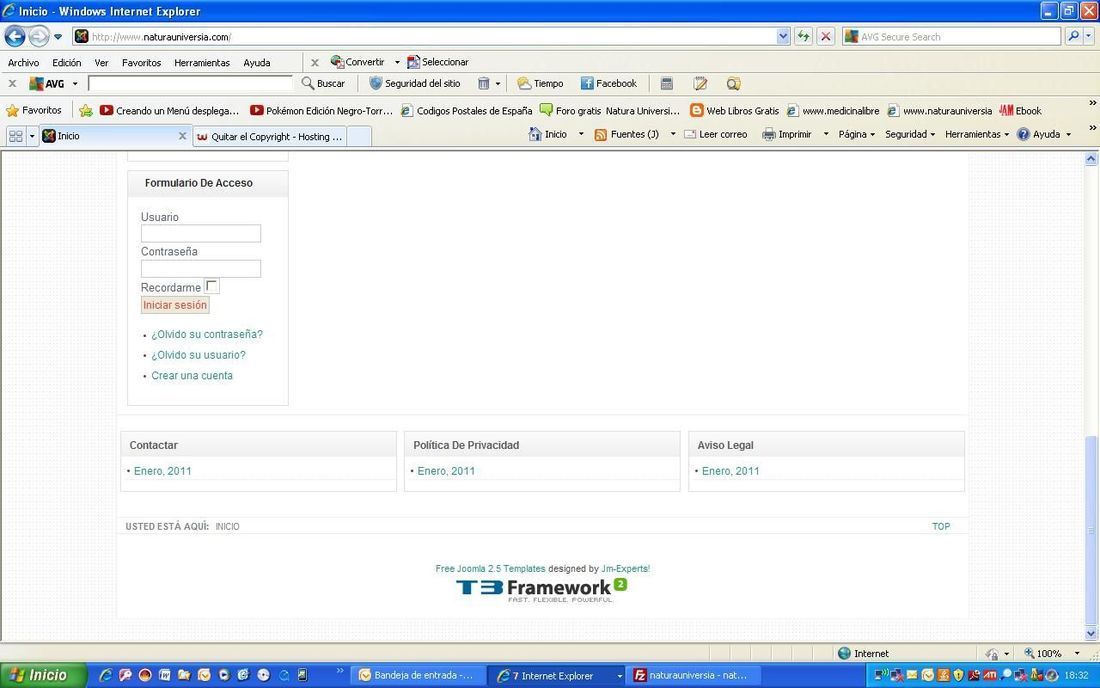This screenshot has width=1100, height=688.
Task: Click the T3 Framework logo
Action: [x=542, y=591]
